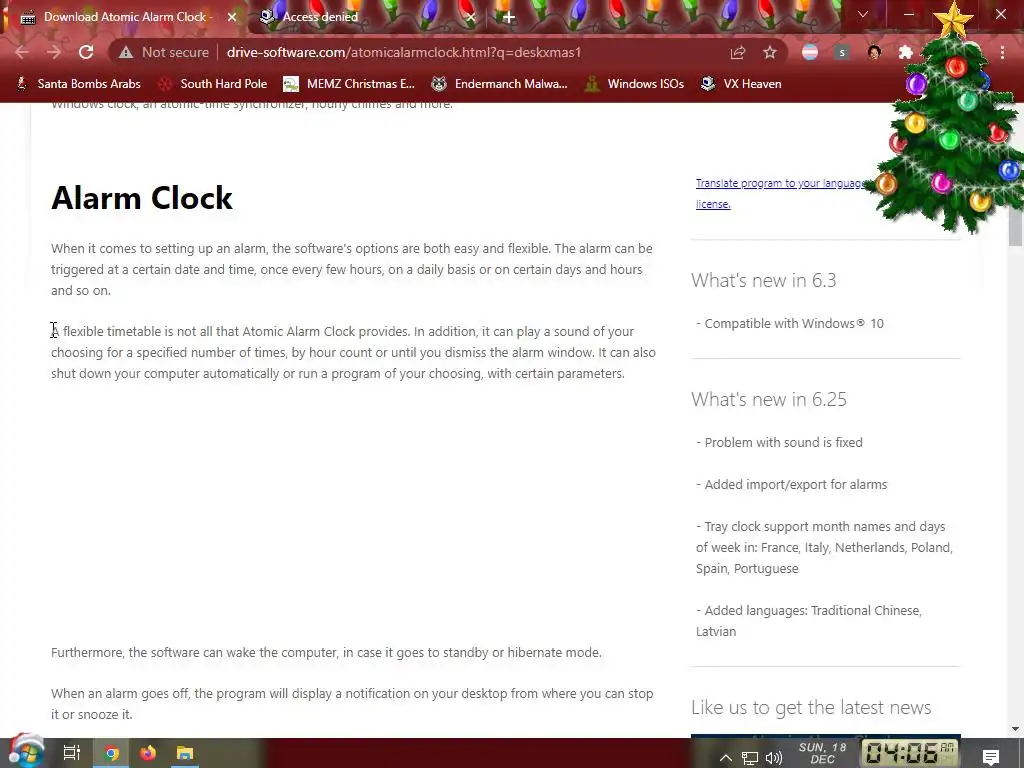Image resolution: width=1024 pixels, height=768 pixels.
Task: Open Task View on taskbar
Action: pyautogui.click(x=71, y=753)
